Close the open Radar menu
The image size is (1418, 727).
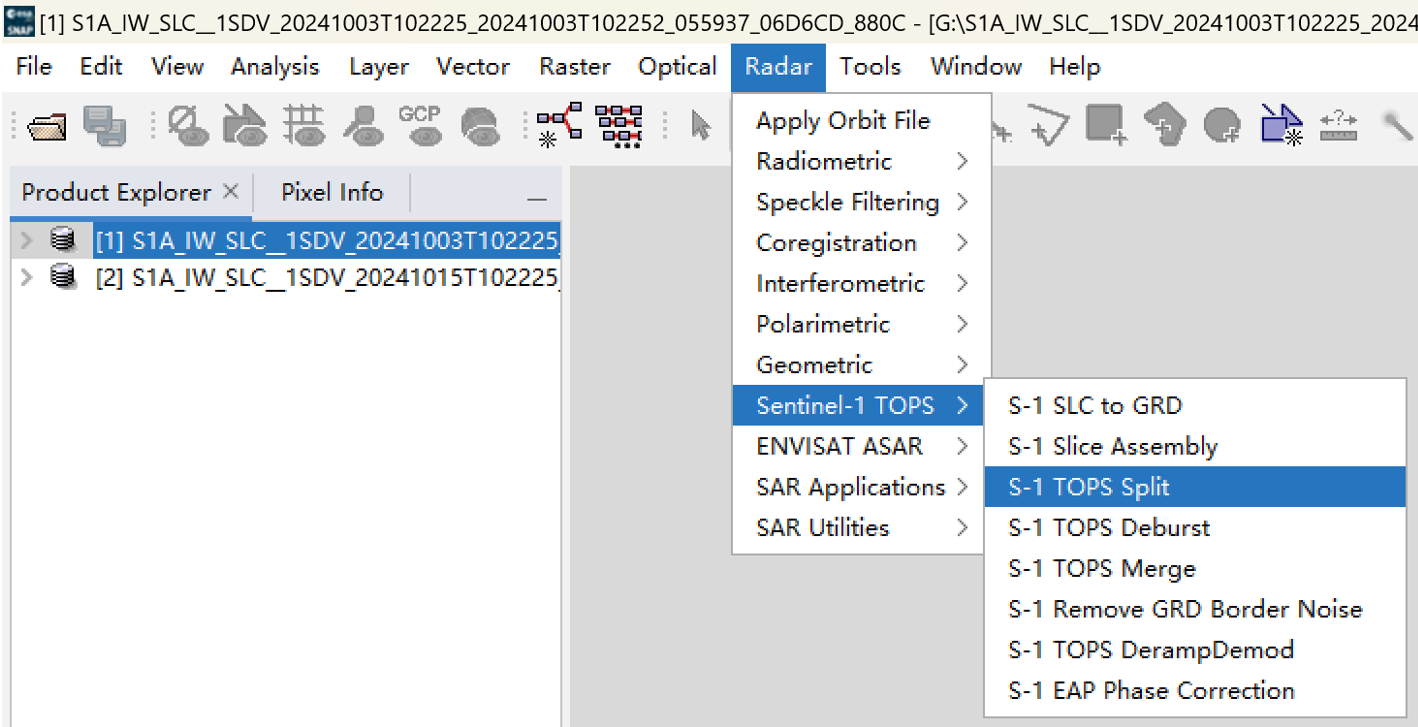pyautogui.click(x=779, y=67)
